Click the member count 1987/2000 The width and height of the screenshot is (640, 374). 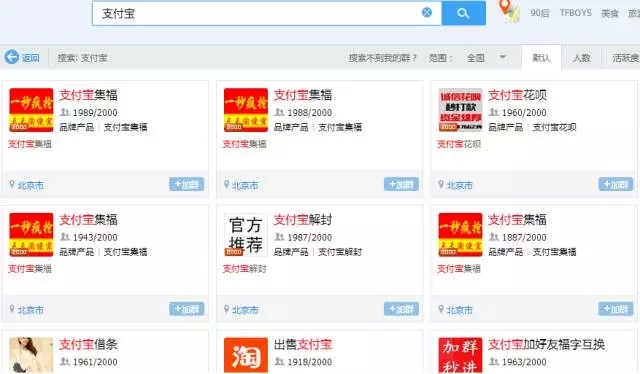click(309, 237)
